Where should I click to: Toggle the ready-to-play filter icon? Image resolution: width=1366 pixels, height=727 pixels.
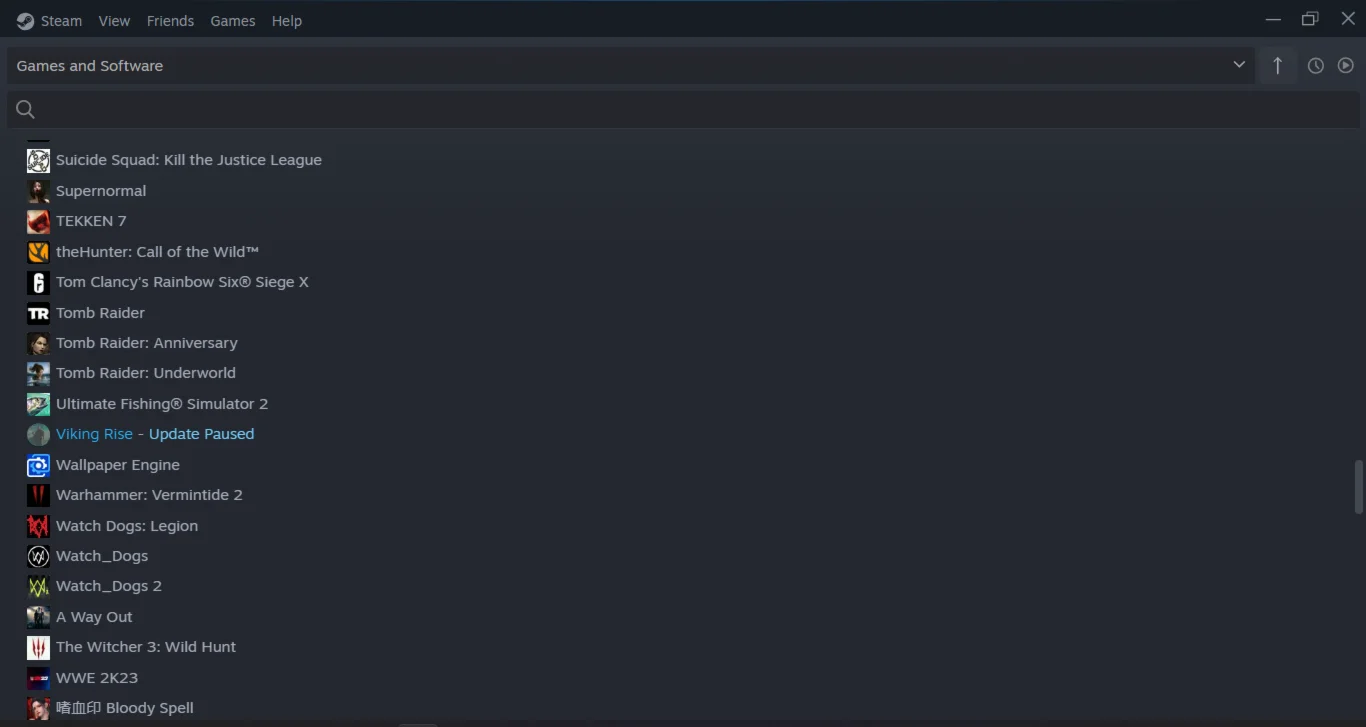click(1346, 66)
